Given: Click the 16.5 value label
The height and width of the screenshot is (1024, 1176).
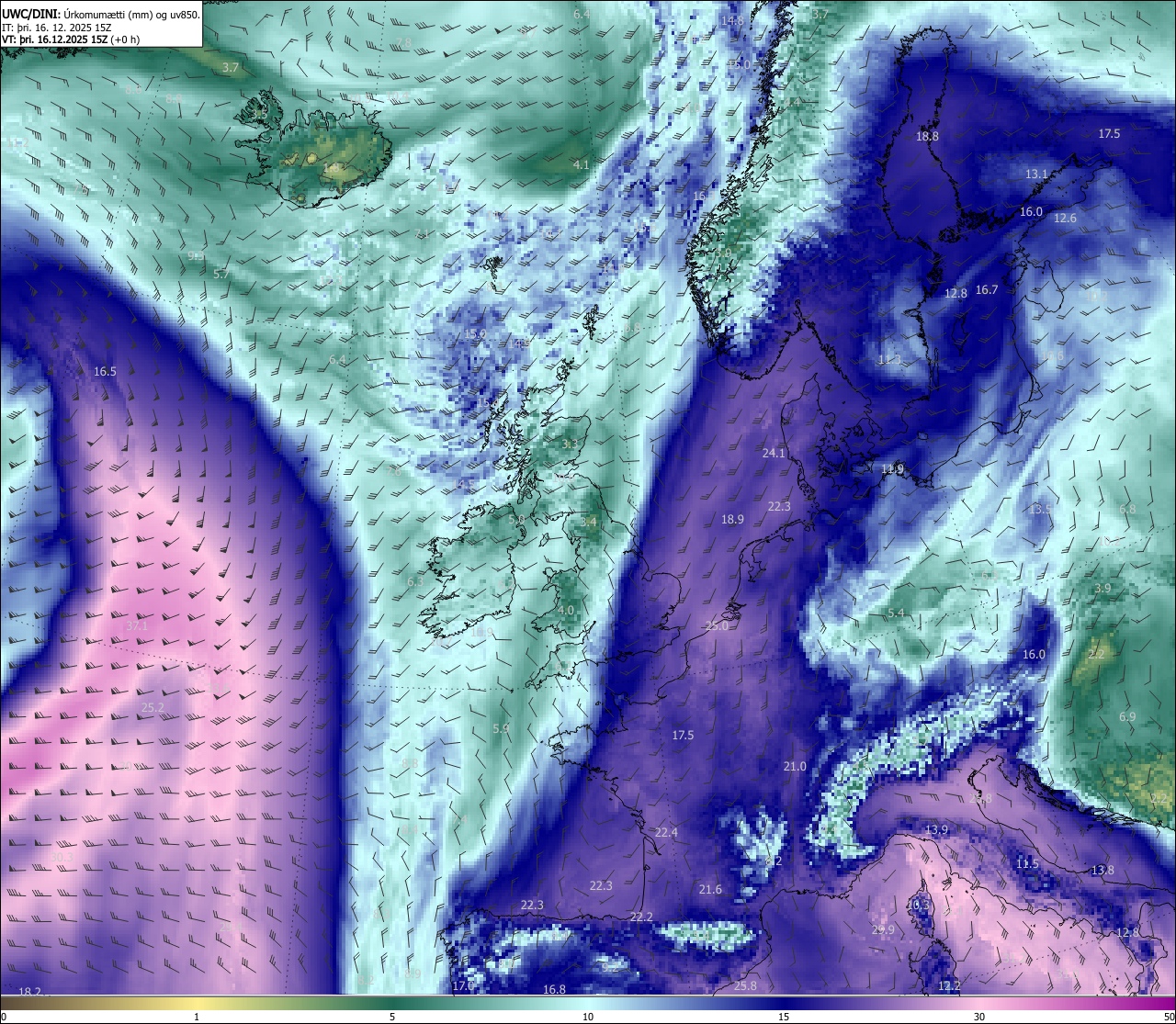Looking at the screenshot, I should click(105, 371).
